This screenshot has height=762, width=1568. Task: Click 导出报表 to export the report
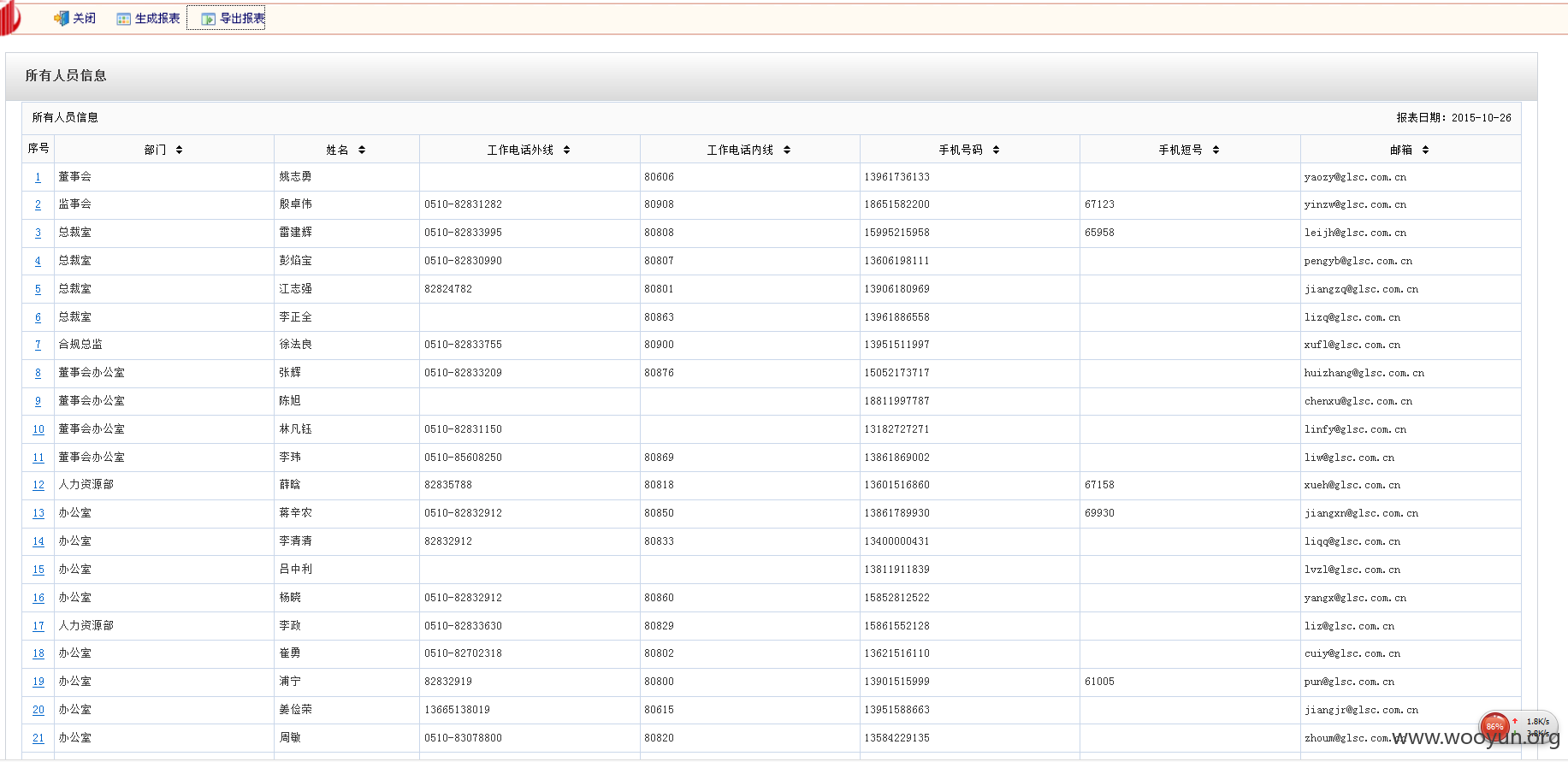coord(226,18)
